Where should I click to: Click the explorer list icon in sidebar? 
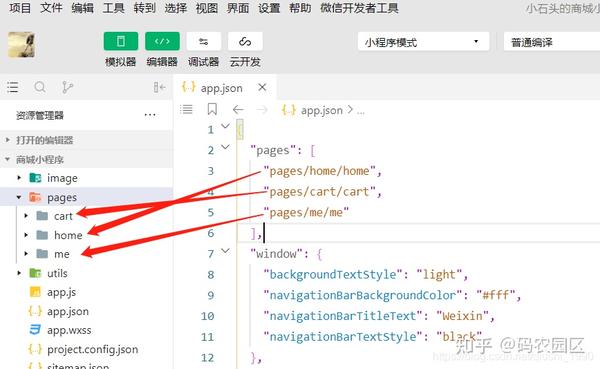[x=13, y=87]
